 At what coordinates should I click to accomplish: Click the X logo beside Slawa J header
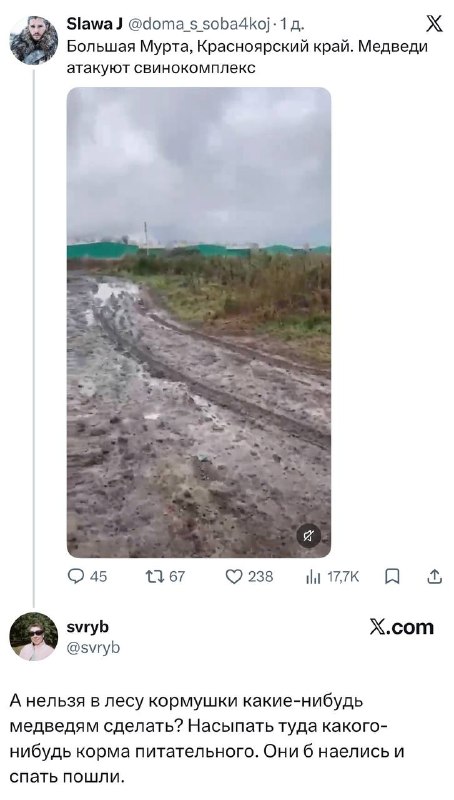click(x=434, y=24)
